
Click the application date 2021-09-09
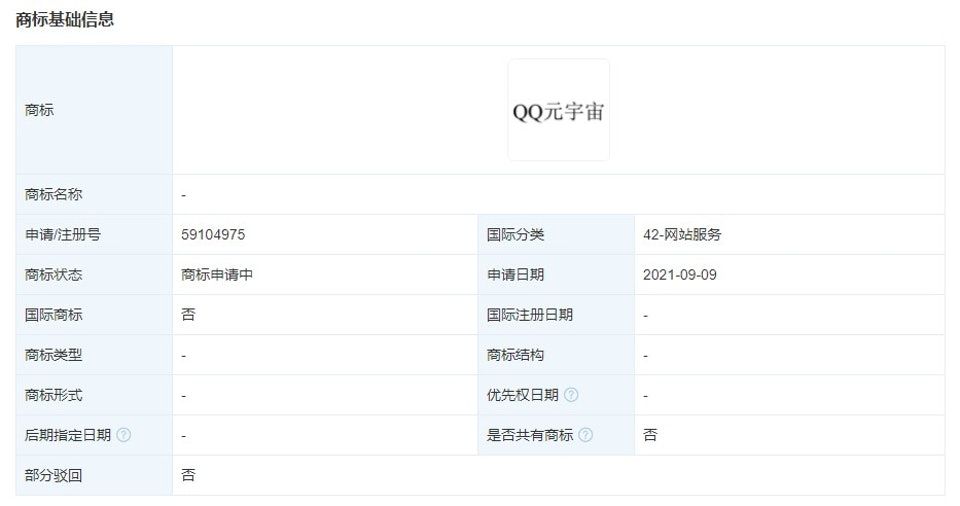tap(680, 275)
